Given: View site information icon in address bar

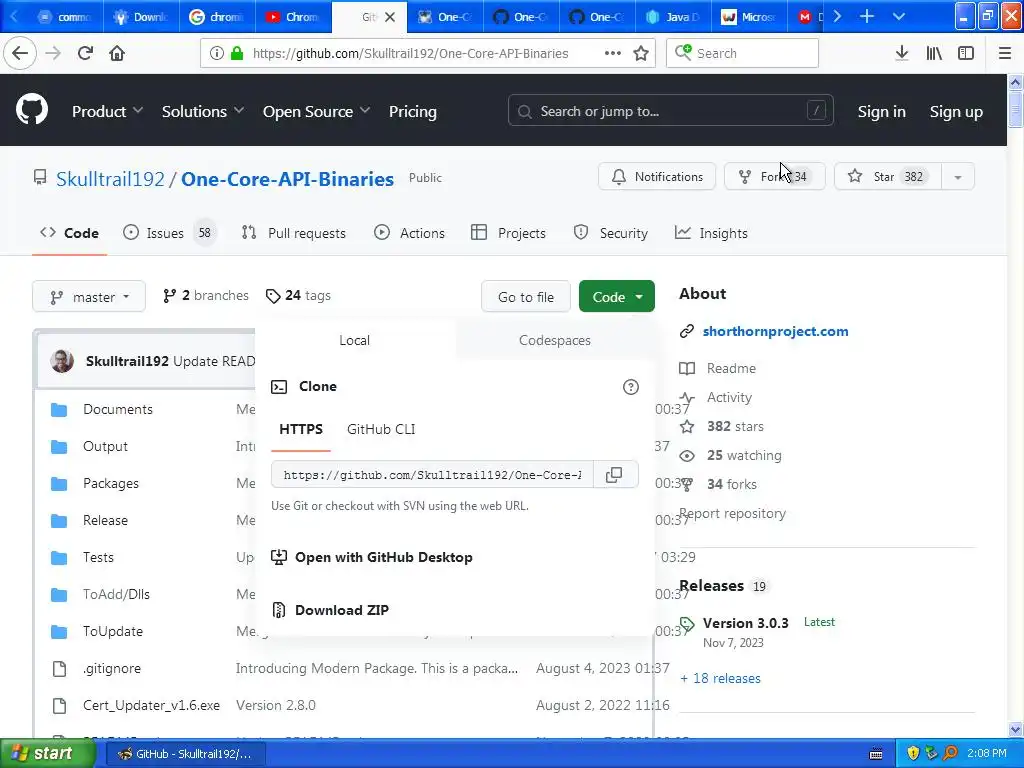Looking at the screenshot, I should click(x=216, y=54).
